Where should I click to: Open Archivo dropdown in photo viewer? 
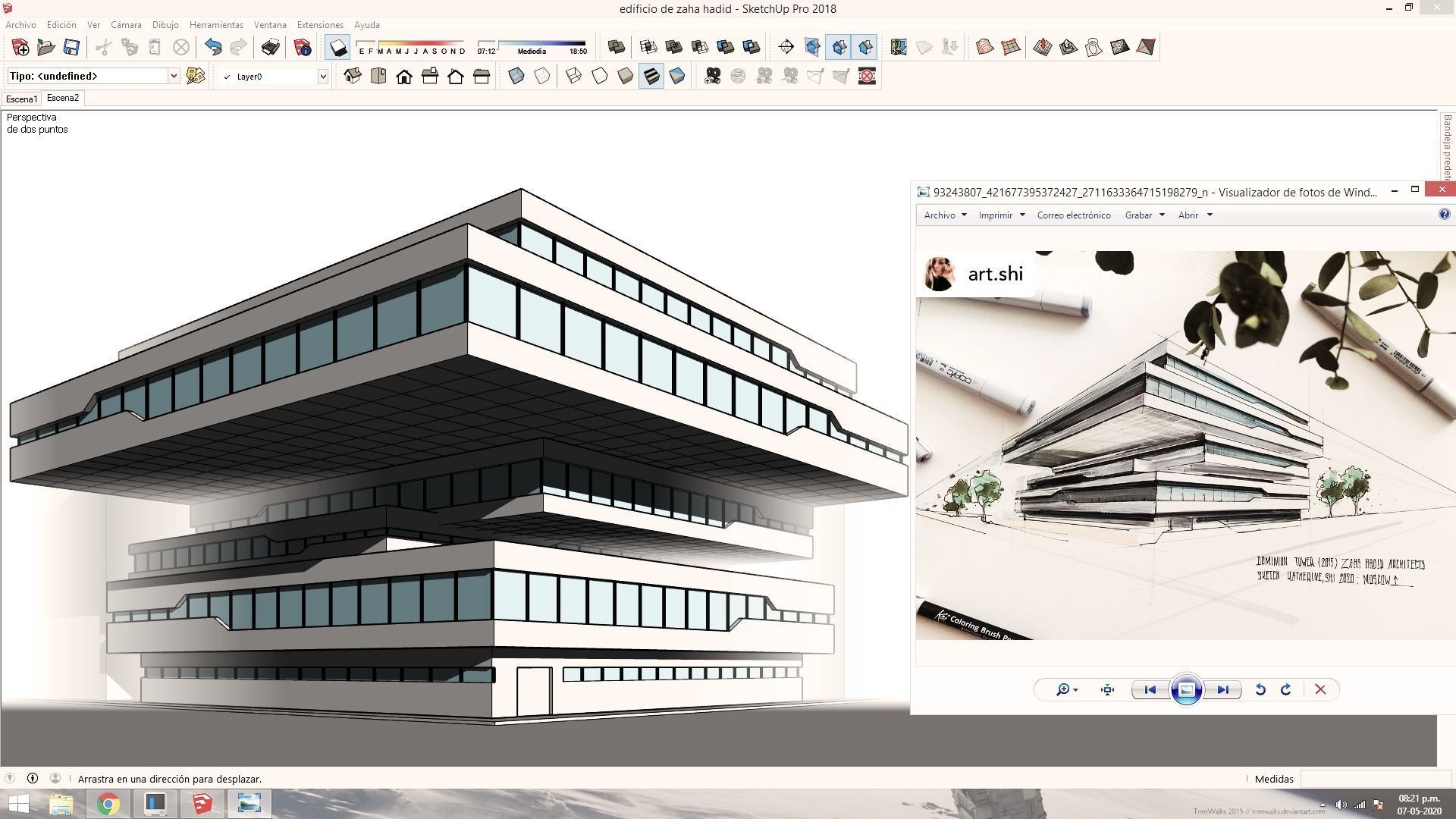tap(945, 215)
